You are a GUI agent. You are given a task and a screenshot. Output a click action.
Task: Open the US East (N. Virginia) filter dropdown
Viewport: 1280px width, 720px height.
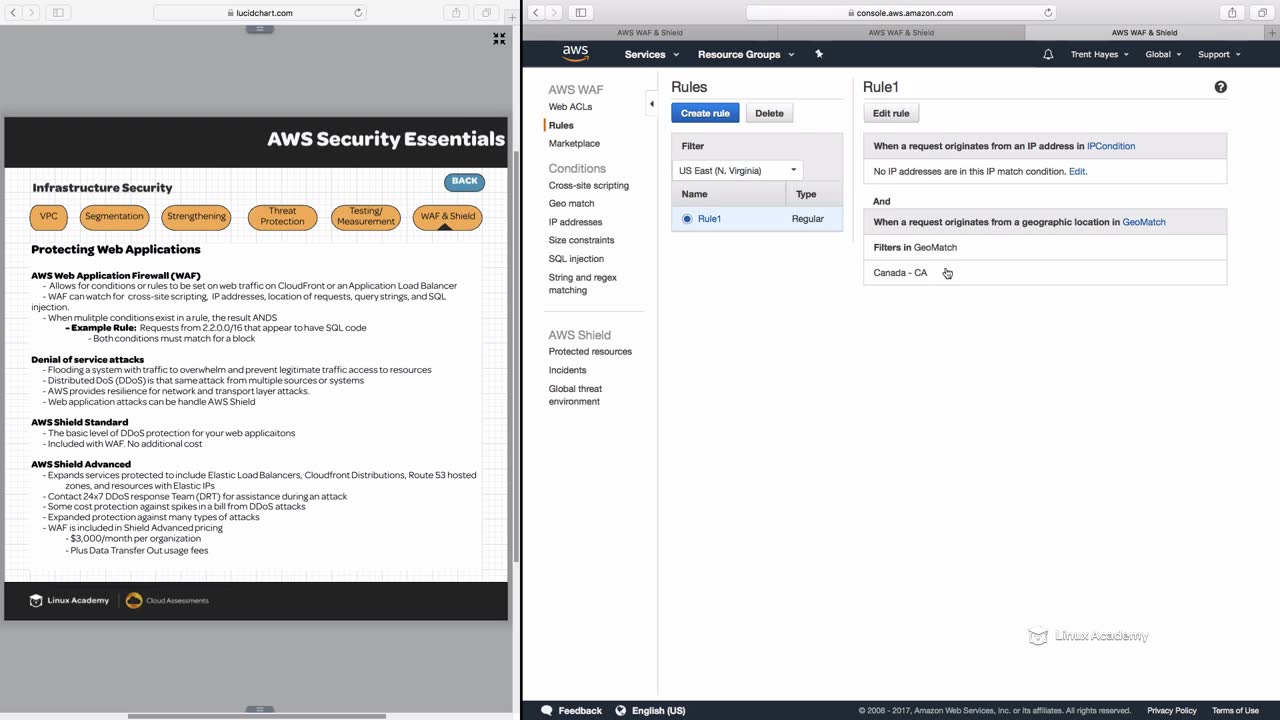737,170
